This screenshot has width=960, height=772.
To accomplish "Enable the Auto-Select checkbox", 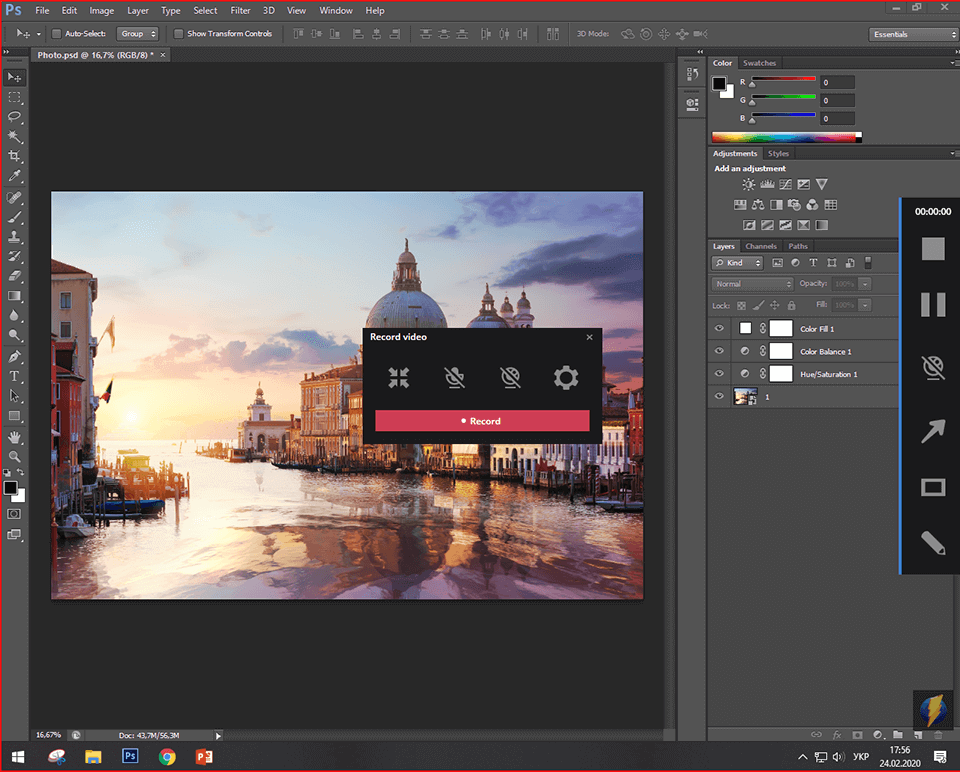I will pyautogui.click(x=56, y=34).
